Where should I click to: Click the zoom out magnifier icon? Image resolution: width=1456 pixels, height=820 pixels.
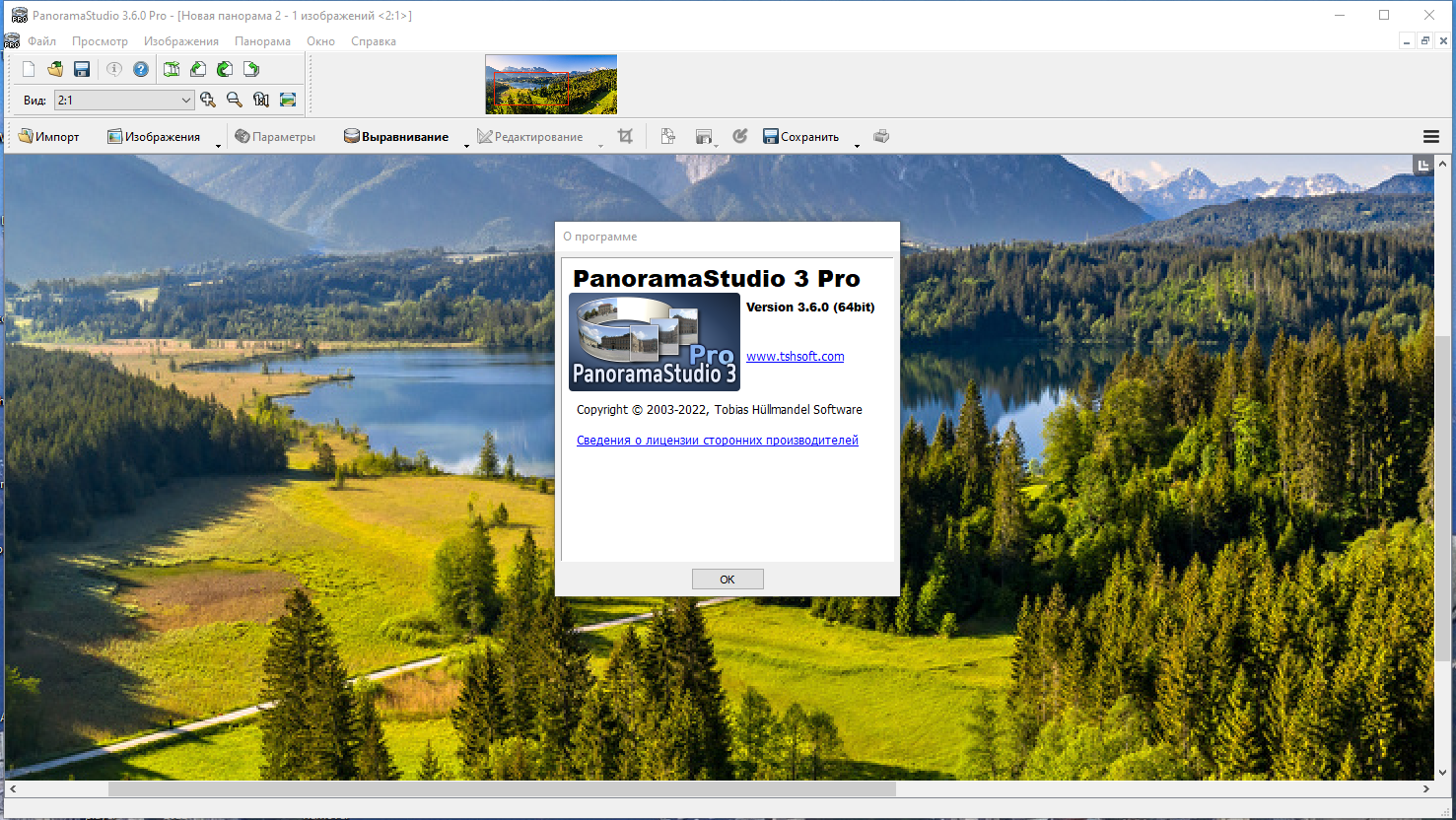pyautogui.click(x=234, y=100)
